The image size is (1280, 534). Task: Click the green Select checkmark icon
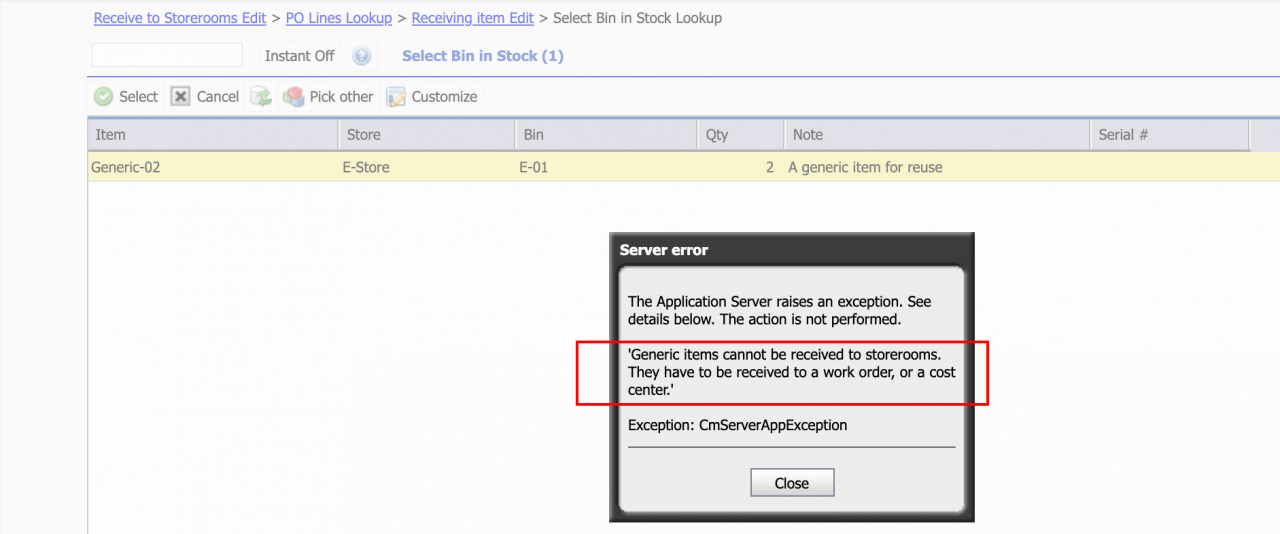tap(103, 97)
